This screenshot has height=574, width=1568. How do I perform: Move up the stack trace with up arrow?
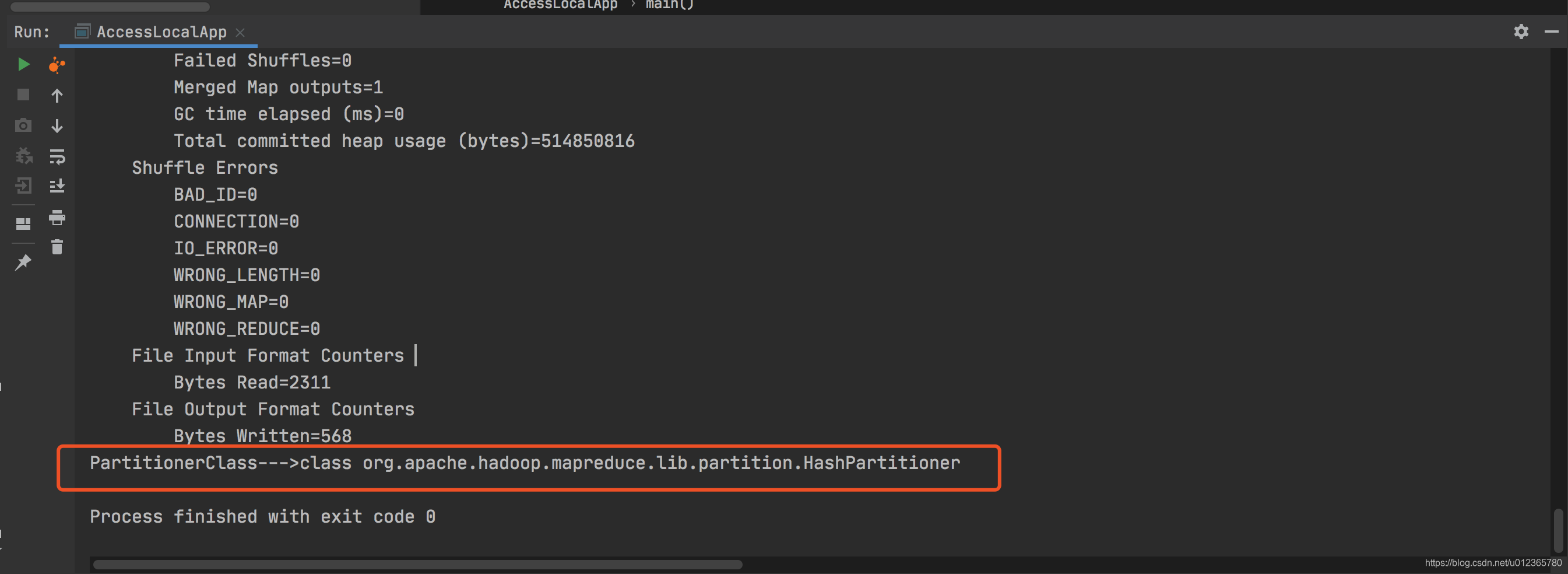click(x=57, y=95)
